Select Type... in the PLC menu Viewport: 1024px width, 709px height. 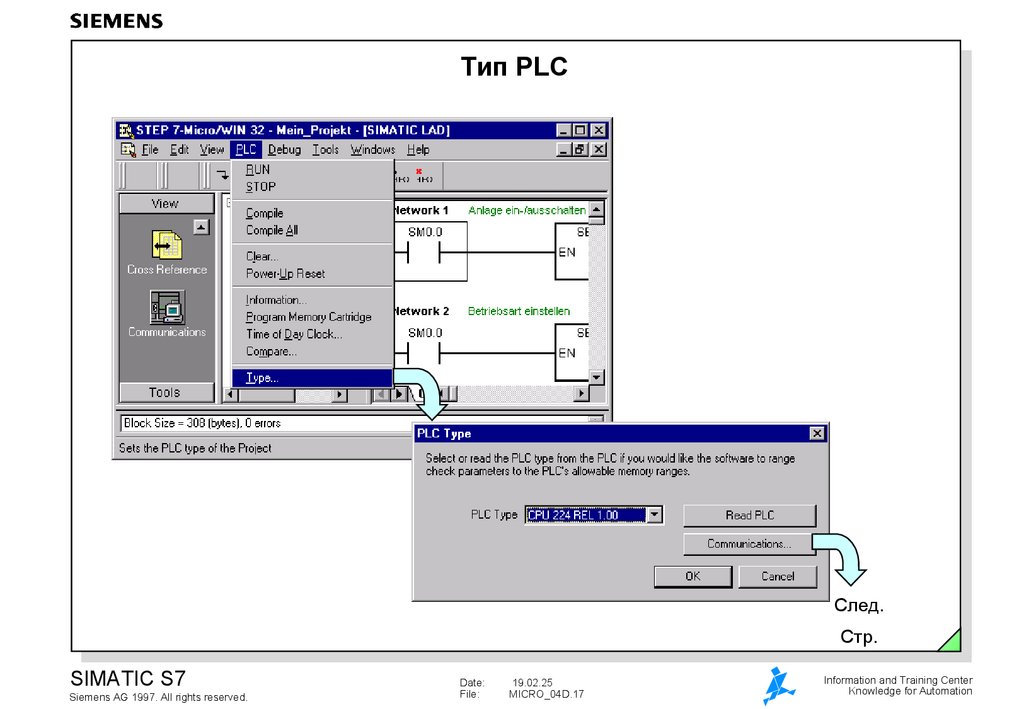(x=313, y=378)
